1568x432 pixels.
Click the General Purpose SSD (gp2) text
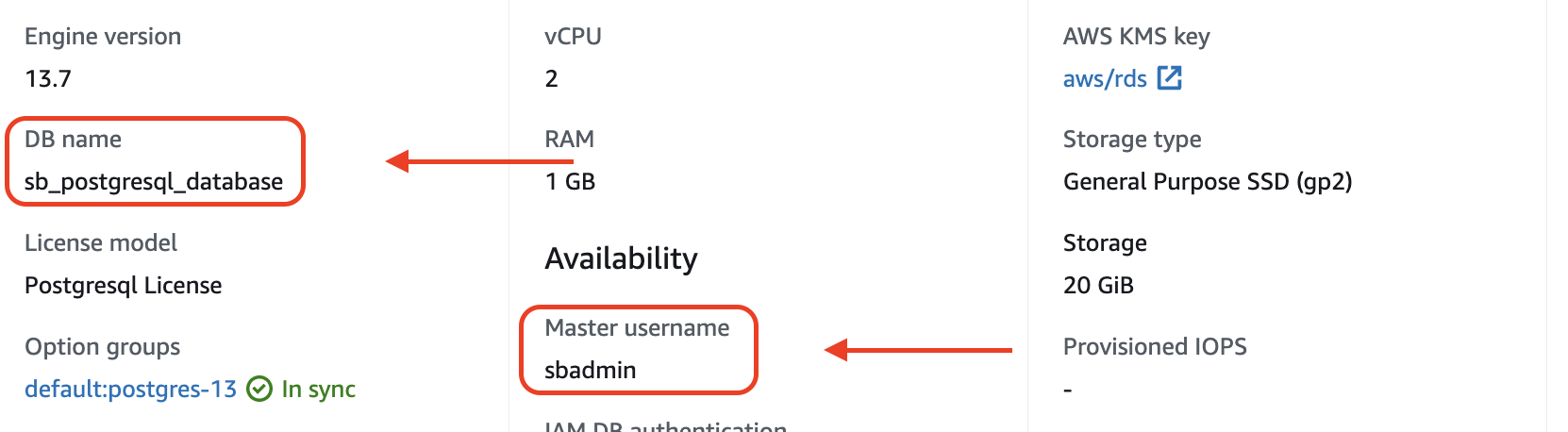pos(1207,181)
